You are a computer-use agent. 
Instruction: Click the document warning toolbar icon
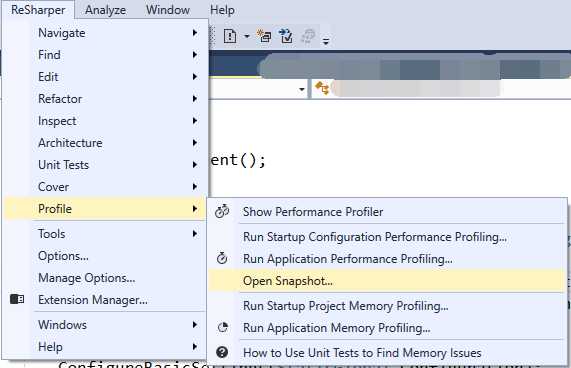tap(230, 36)
